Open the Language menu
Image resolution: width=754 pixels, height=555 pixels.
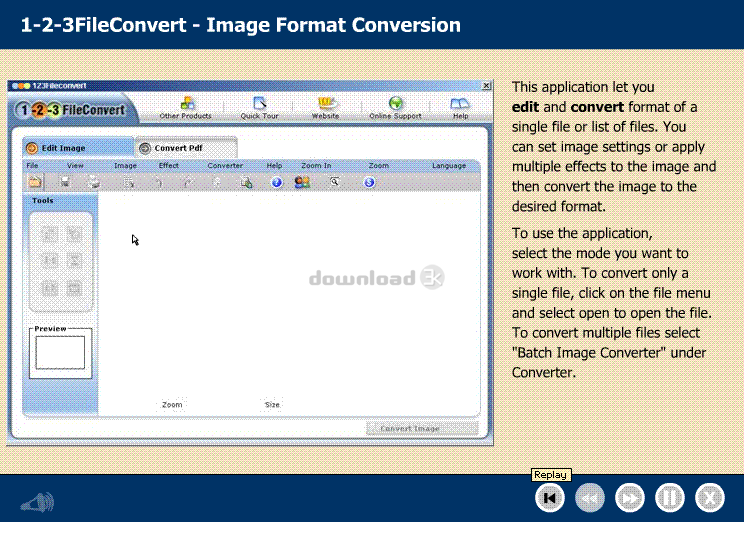click(449, 165)
